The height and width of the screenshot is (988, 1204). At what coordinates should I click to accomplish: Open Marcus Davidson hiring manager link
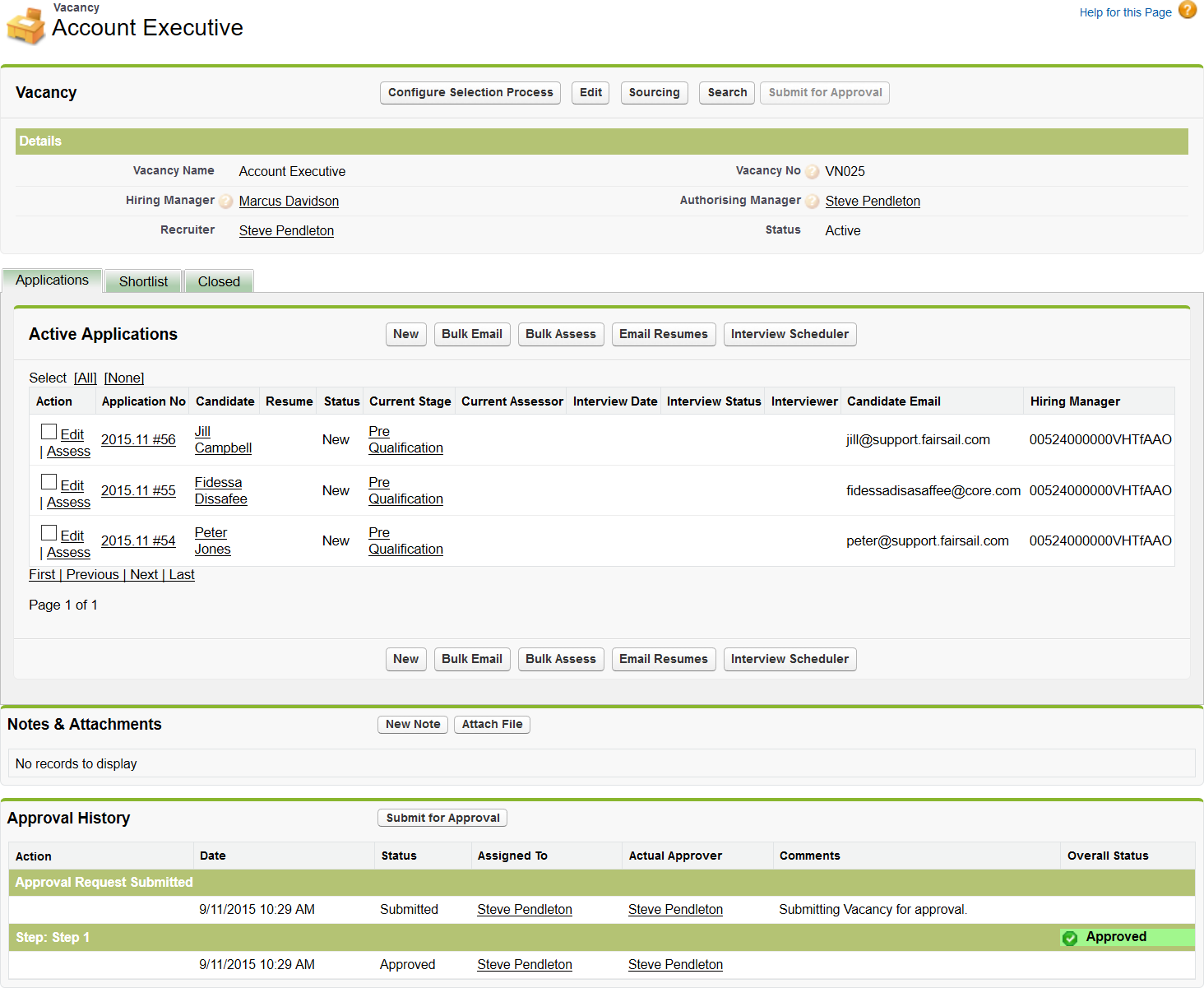click(x=289, y=202)
